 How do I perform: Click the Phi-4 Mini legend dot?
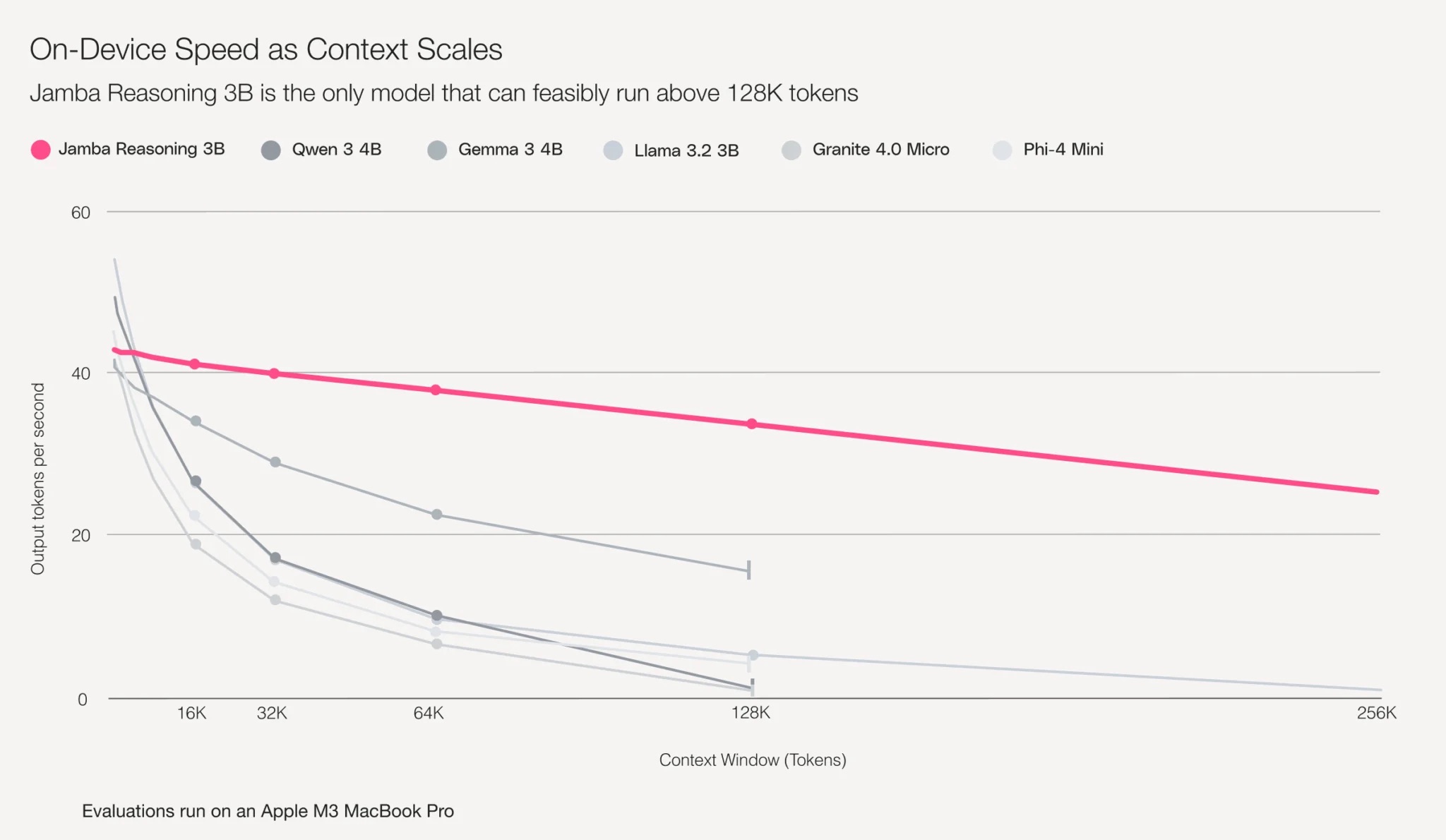click(x=1002, y=150)
